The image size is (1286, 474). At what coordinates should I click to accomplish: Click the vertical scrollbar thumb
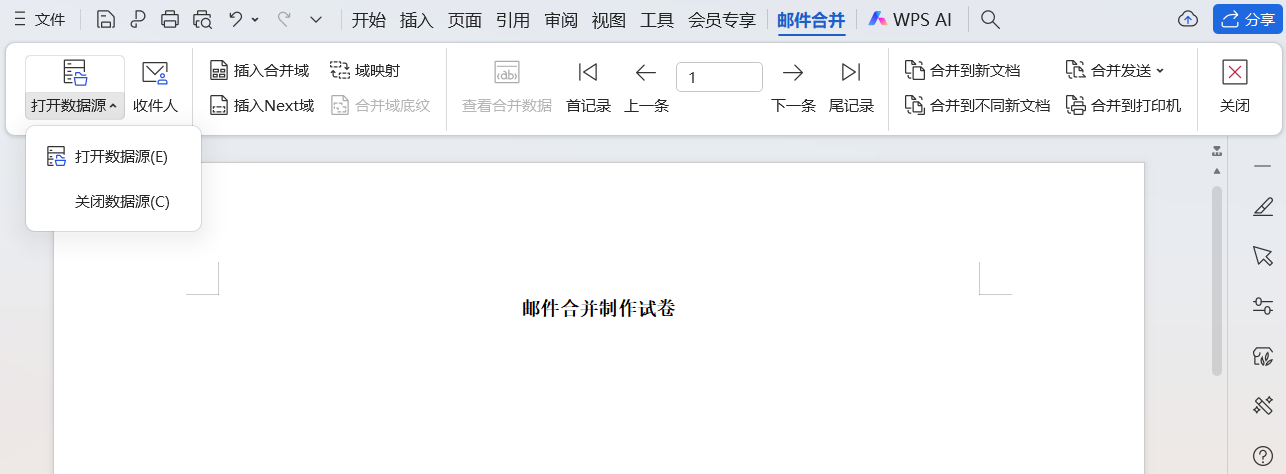pyautogui.click(x=1217, y=280)
